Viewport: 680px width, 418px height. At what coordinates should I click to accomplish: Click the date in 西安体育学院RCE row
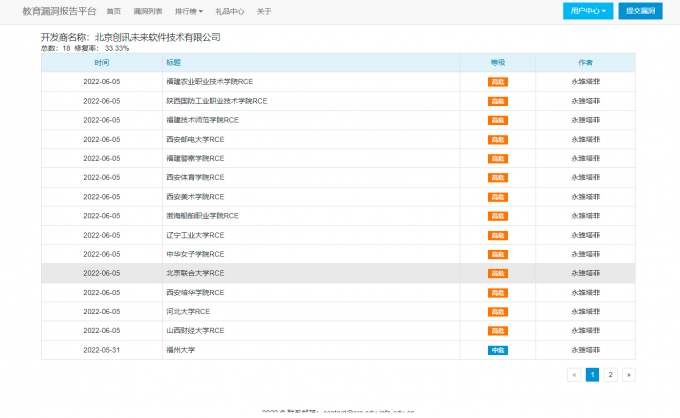(x=101, y=178)
